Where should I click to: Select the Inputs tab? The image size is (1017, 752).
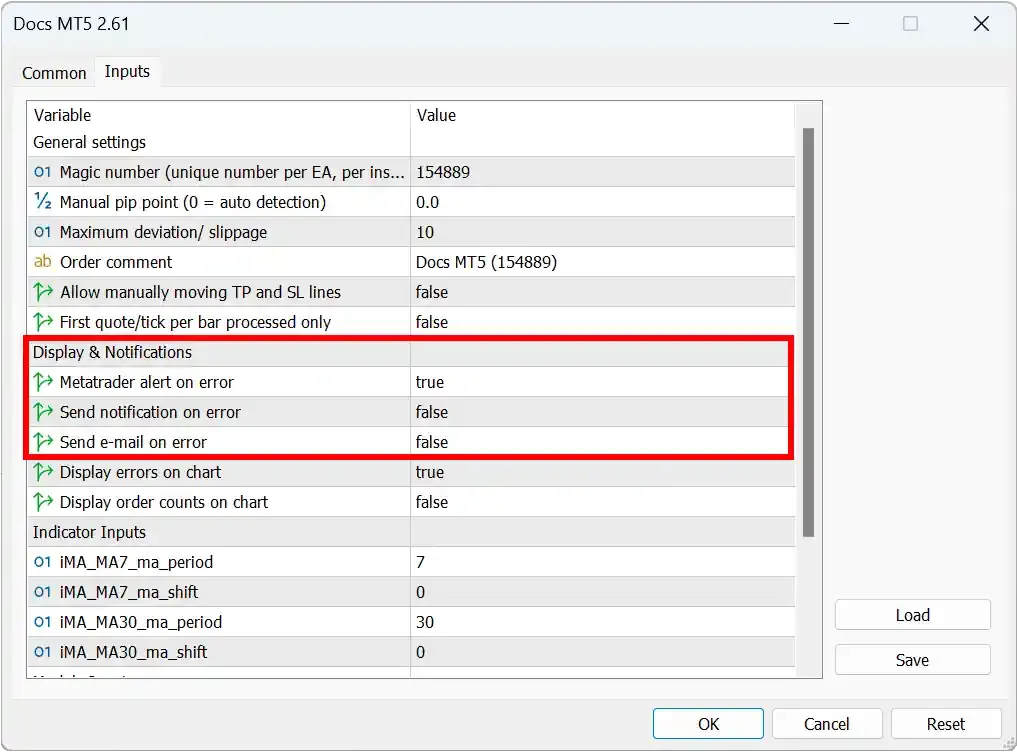[x=127, y=71]
